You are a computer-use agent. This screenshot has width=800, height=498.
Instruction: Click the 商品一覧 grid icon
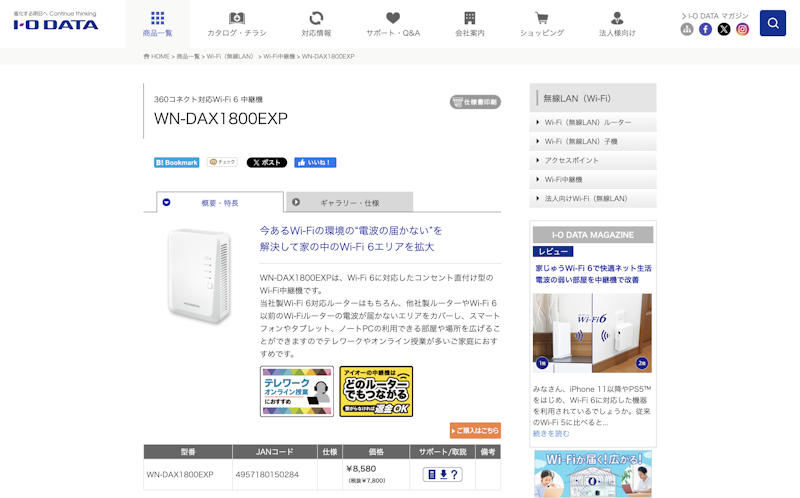tap(157, 18)
